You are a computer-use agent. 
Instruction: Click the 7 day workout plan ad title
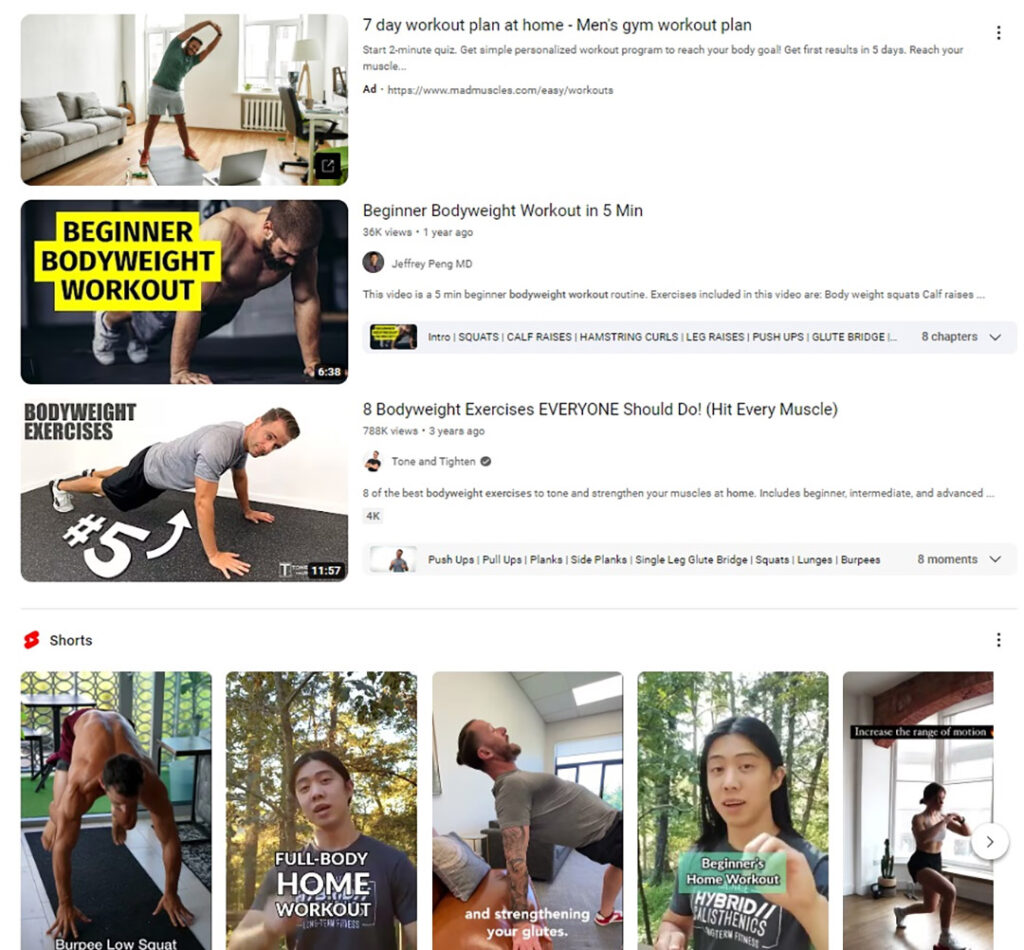[556, 25]
